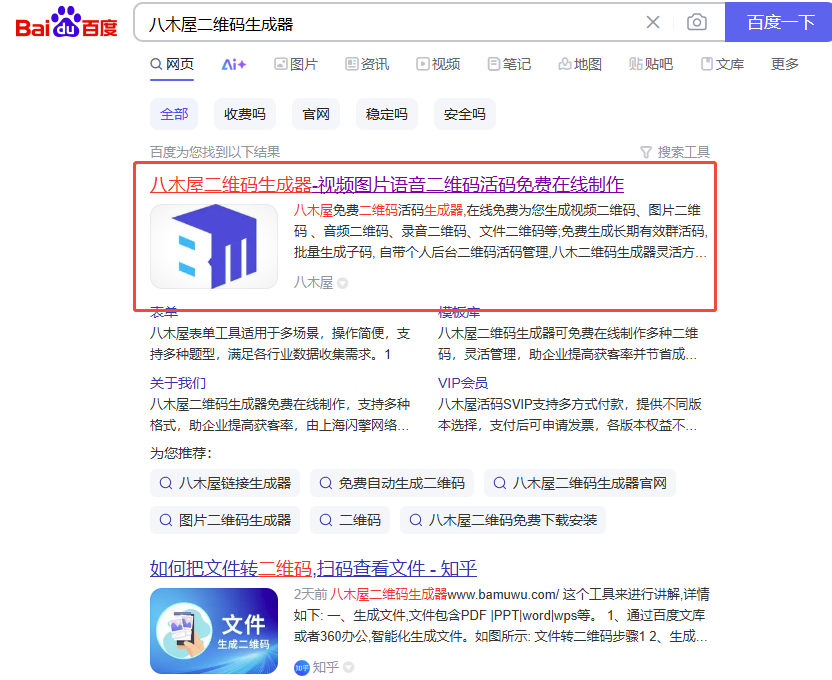Open the 关于我们 sublink
This screenshot has height=680, width=832.
point(178,383)
